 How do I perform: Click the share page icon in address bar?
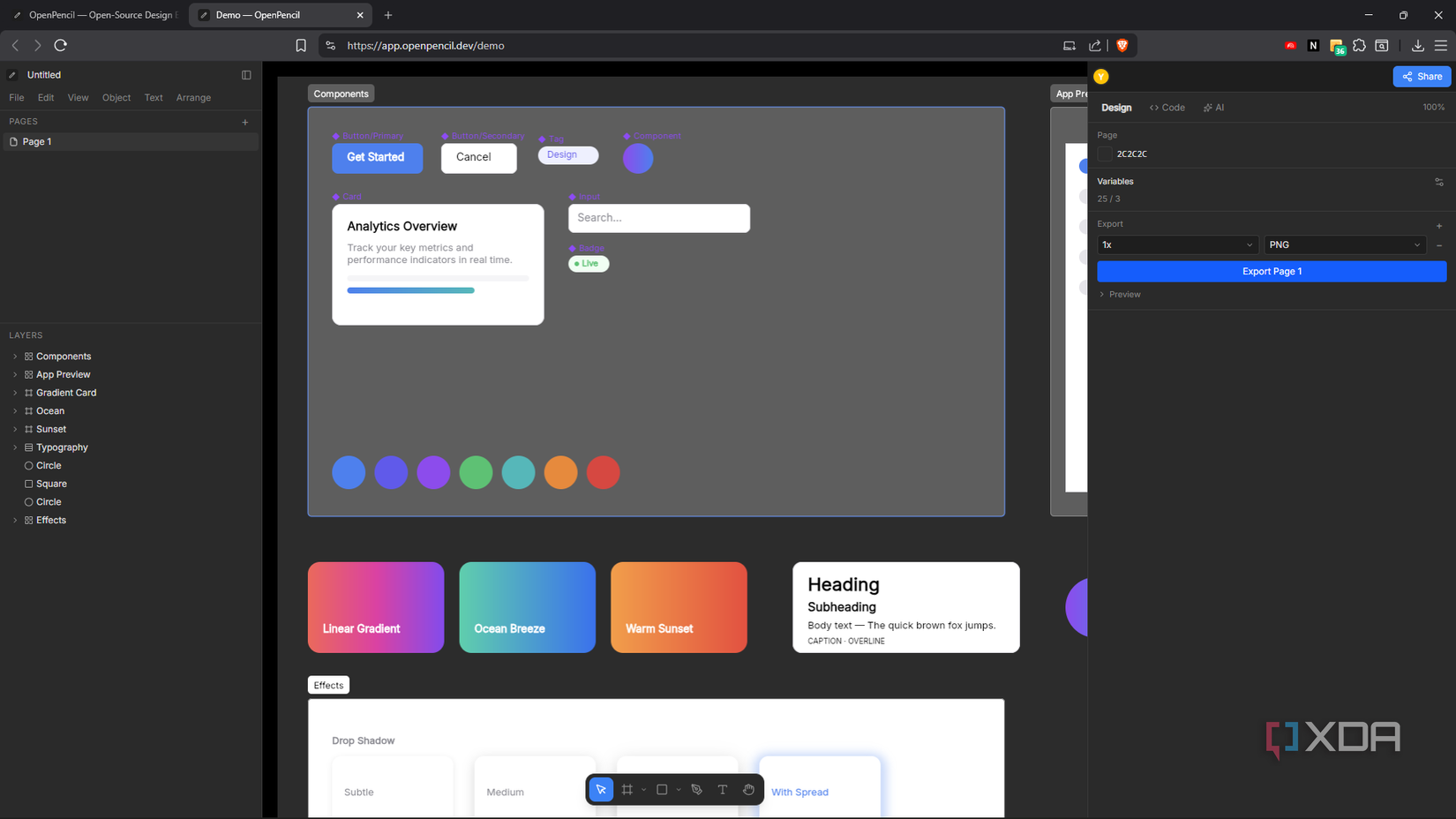coord(1095,45)
